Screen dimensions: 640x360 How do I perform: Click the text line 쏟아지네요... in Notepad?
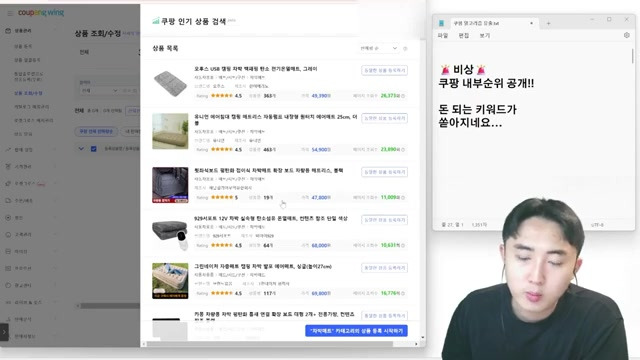(470, 122)
